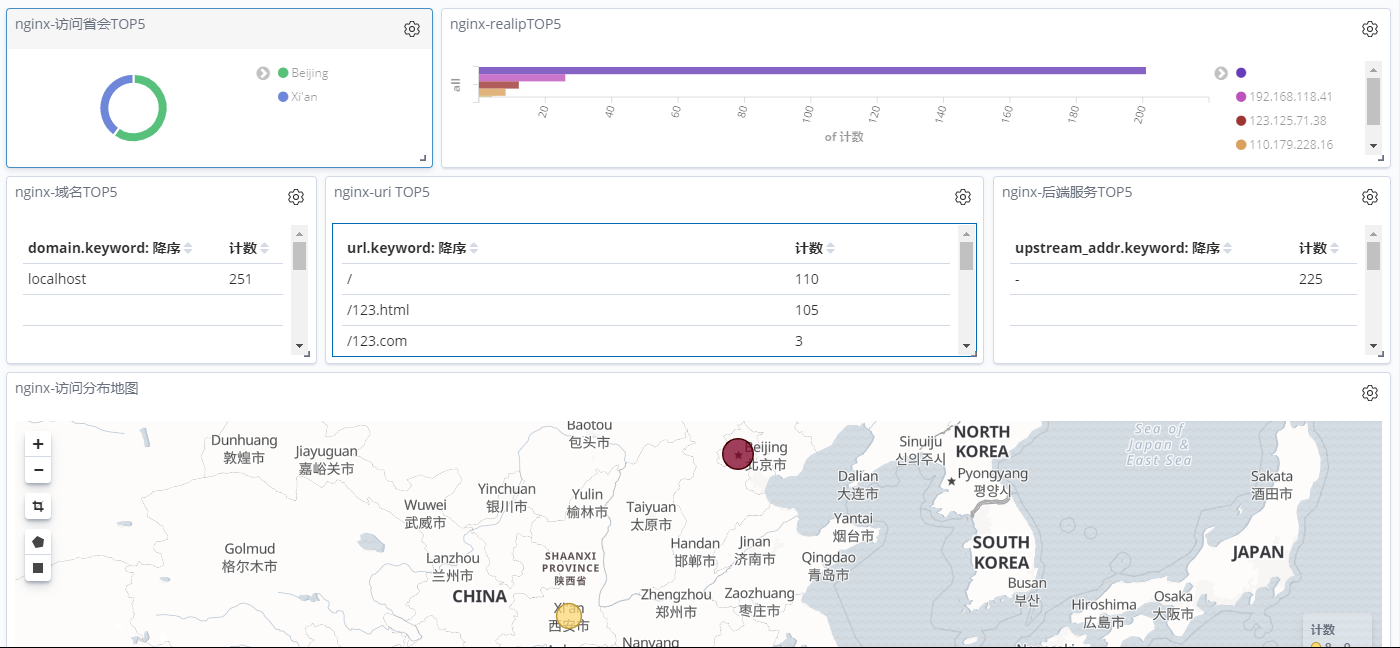The width and height of the screenshot is (1400, 648).
Task: Open settings gear of nginx-后端服务TOP5 panel
Action: click(x=1370, y=197)
